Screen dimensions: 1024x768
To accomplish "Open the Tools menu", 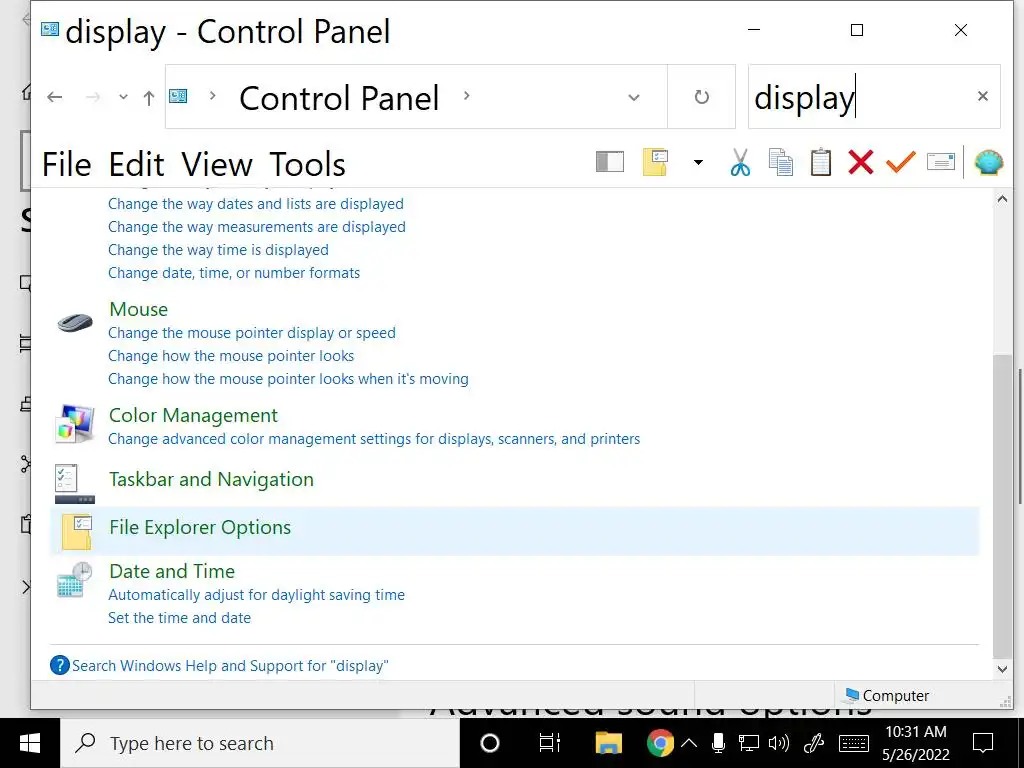I will point(308,164).
